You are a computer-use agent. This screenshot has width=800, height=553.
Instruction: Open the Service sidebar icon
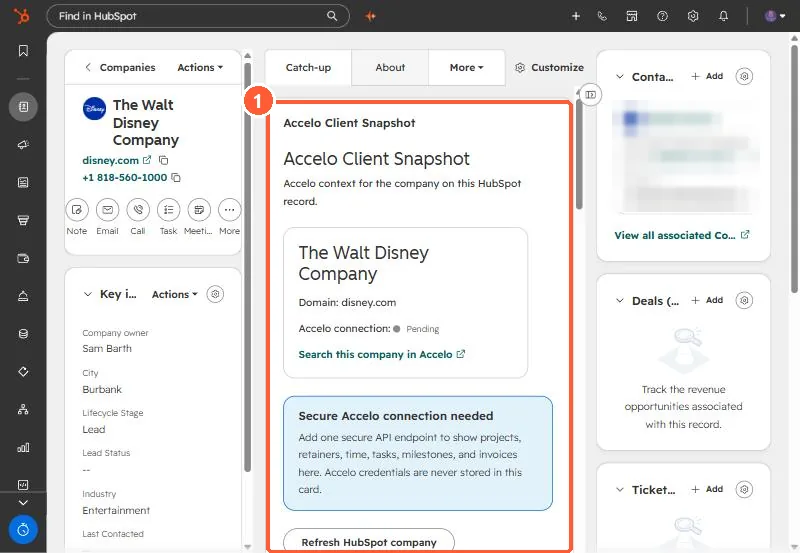point(23,296)
